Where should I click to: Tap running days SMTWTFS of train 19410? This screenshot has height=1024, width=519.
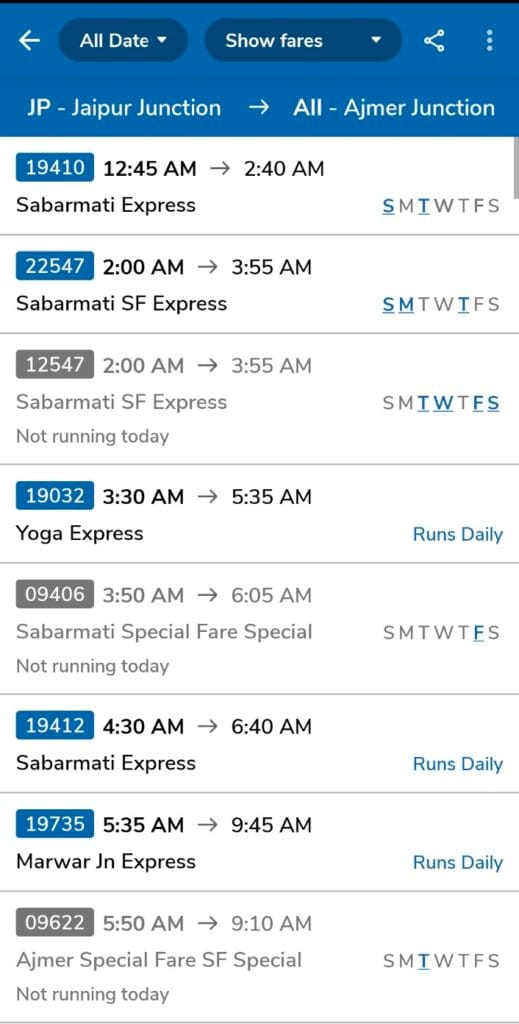(x=441, y=206)
